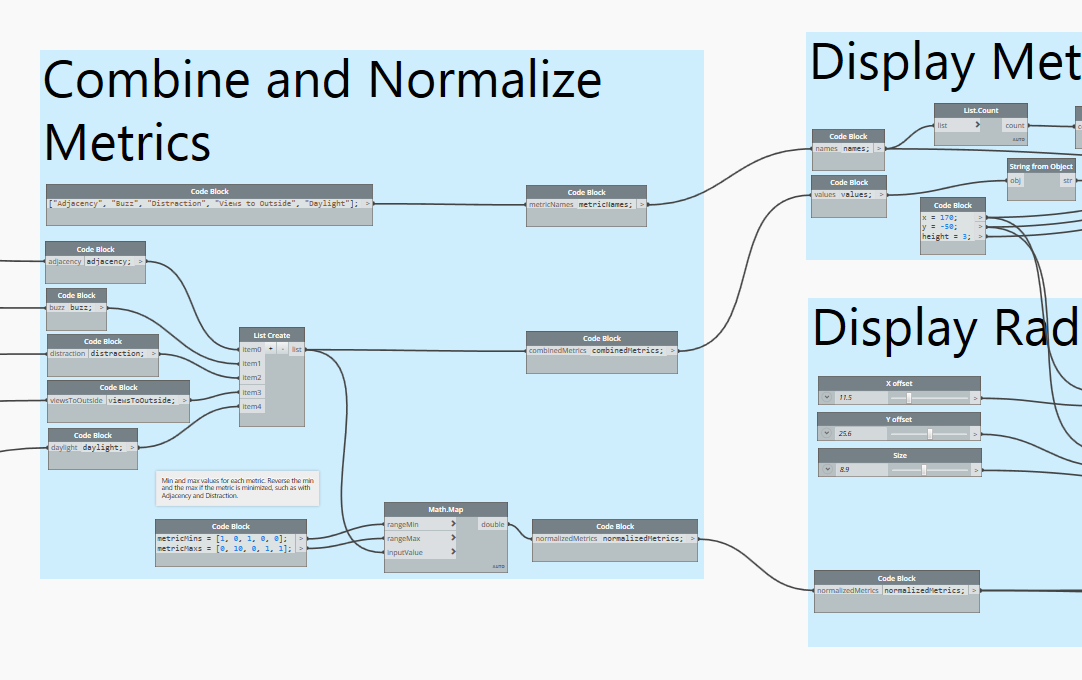Click the minus button on List Create

click(x=283, y=349)
